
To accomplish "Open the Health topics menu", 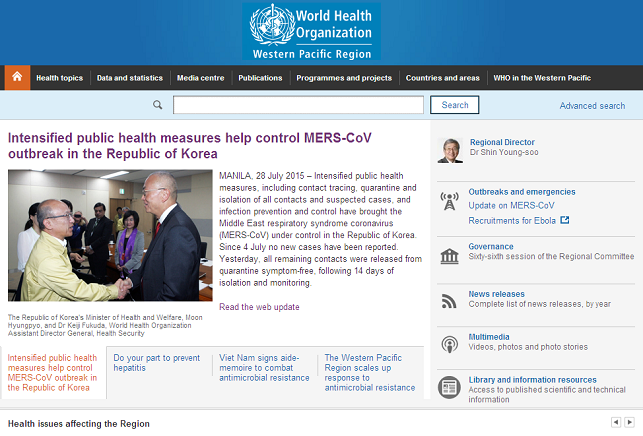I will 59,78.
